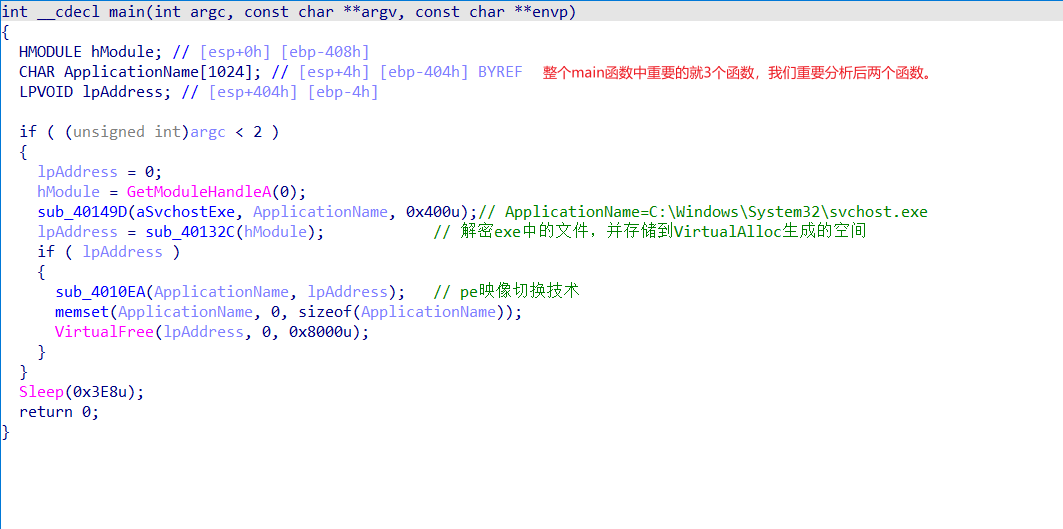
Task: Select the ApplicationName[1024] declaration
Action: pos(140,72)
